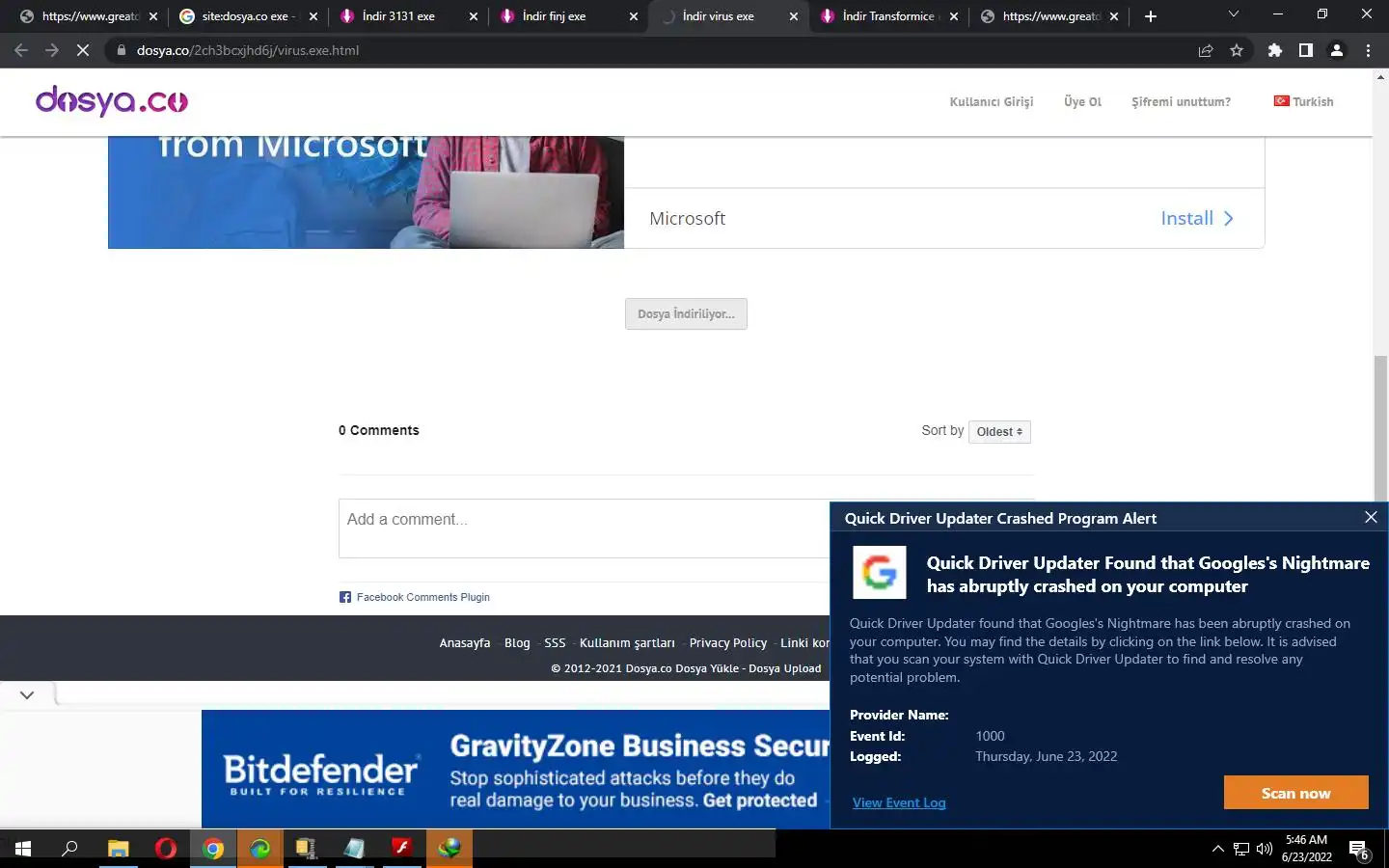The width and height of the screenshot is (1389, 868).
Task: Share this page via the address bar icon
Action: click(1206, 50)
